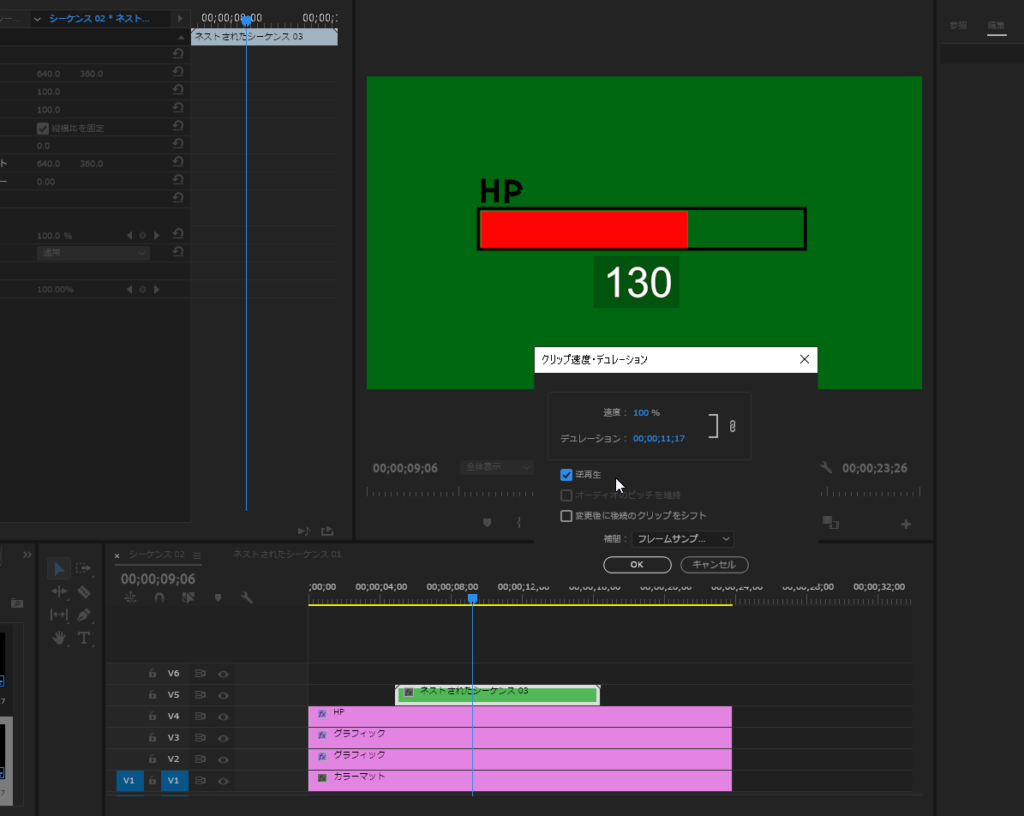
Task: Open the 全体表示 zoom level dropdown
Action: (x=497, y=467)
